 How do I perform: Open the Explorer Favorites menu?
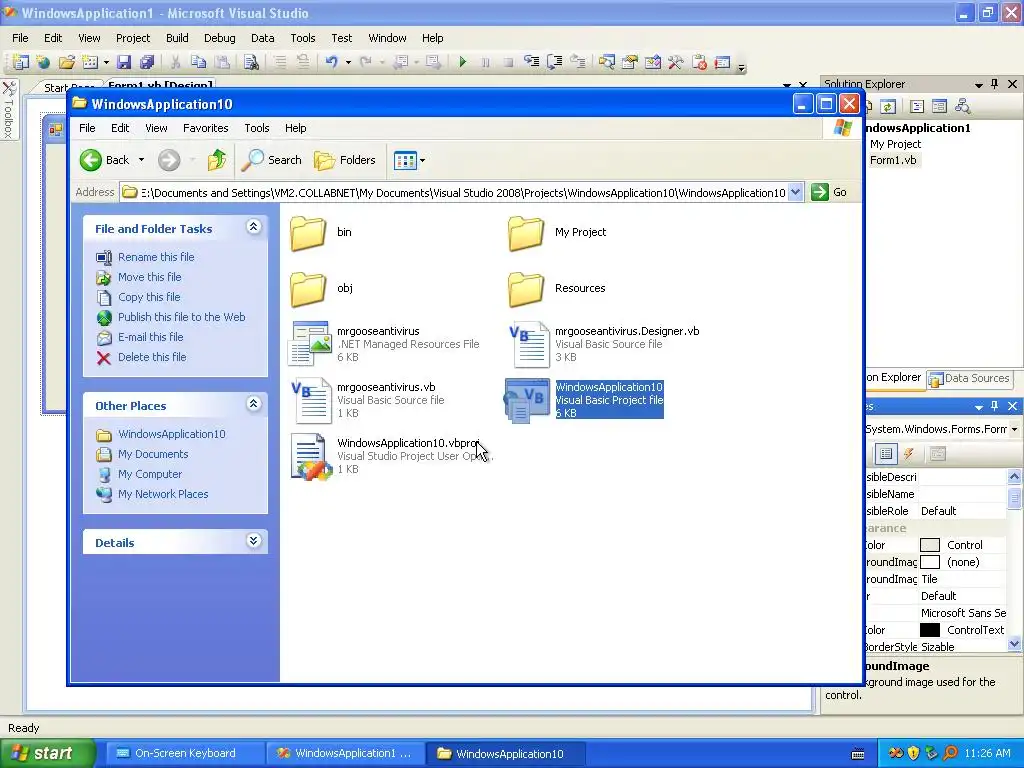206,128
